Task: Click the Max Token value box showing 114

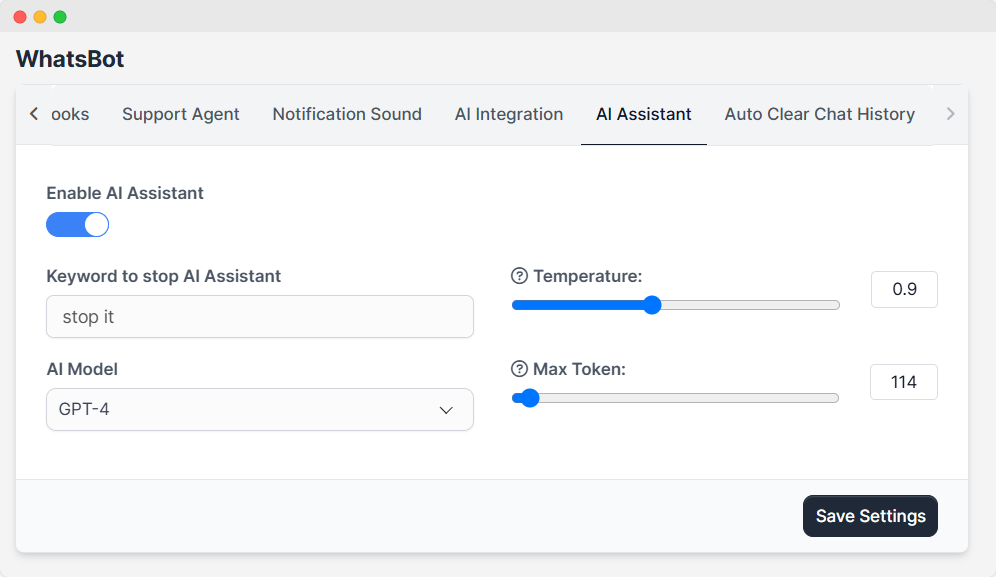Action: click(903, 382)
